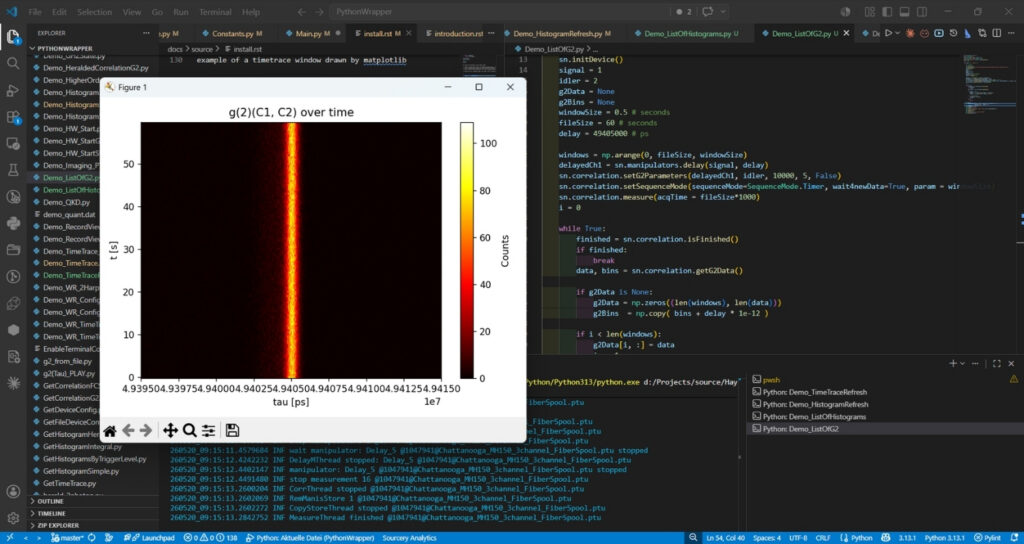Open the Search view in activity bar
1024x544 pixels.
[x=12, y=63]
